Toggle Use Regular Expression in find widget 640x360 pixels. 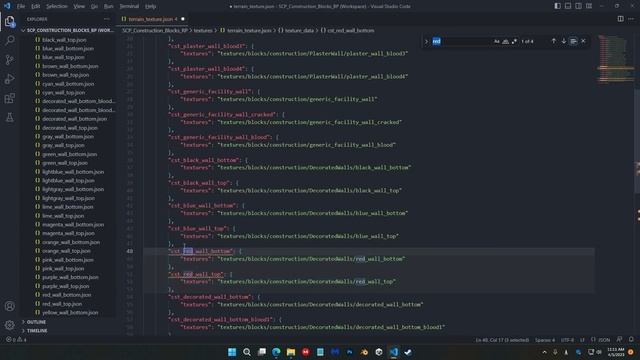click(x=514, y=41)
